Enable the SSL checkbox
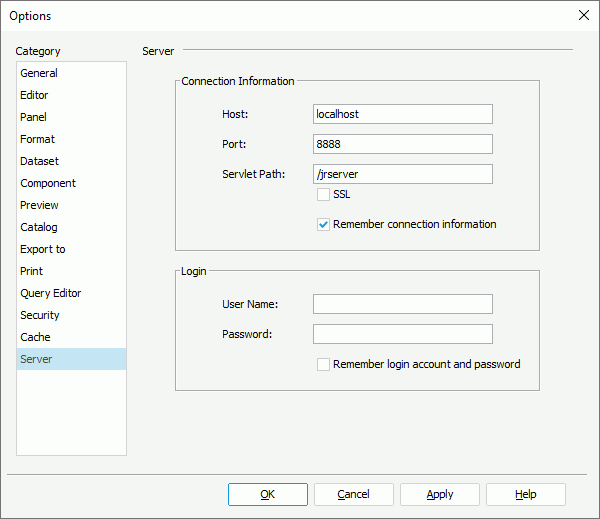 [x=323, y=194]
